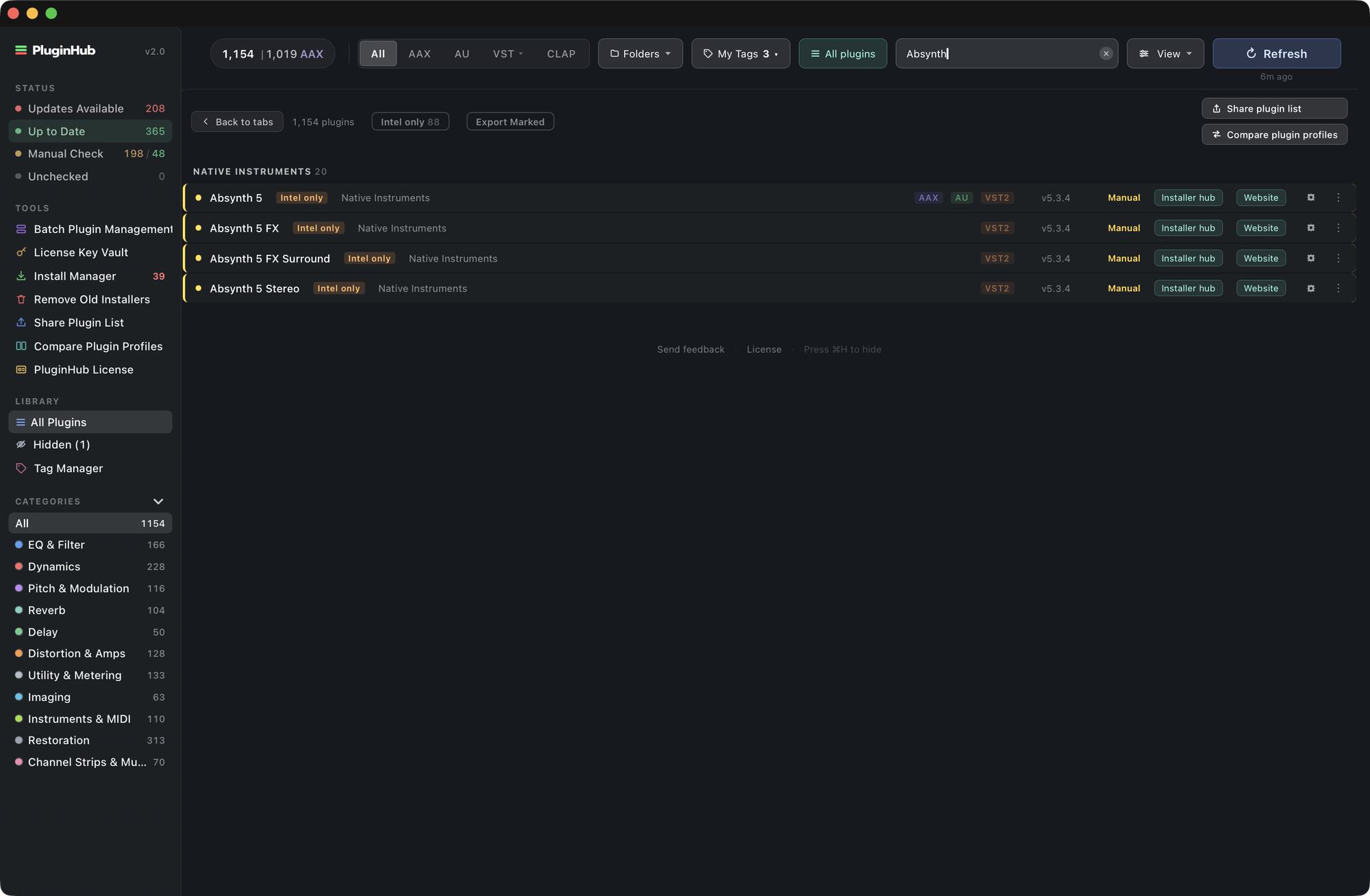Filter by Up to Date status
This screenshot has height=896, width=1370.
90,131
